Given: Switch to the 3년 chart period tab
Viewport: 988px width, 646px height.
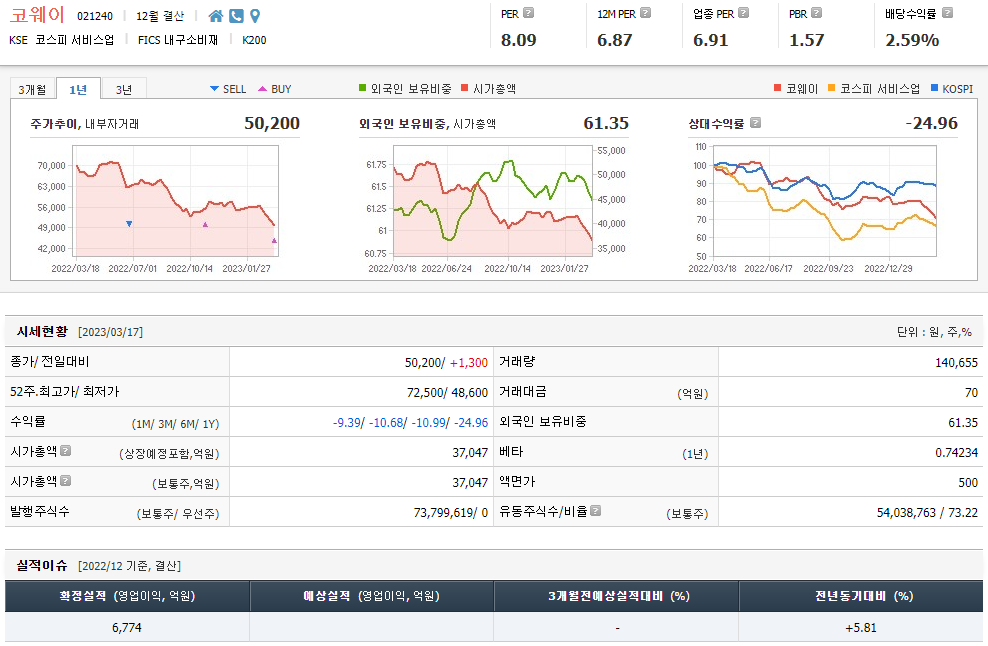Looking at the screenshot, I should pos(124,89).
